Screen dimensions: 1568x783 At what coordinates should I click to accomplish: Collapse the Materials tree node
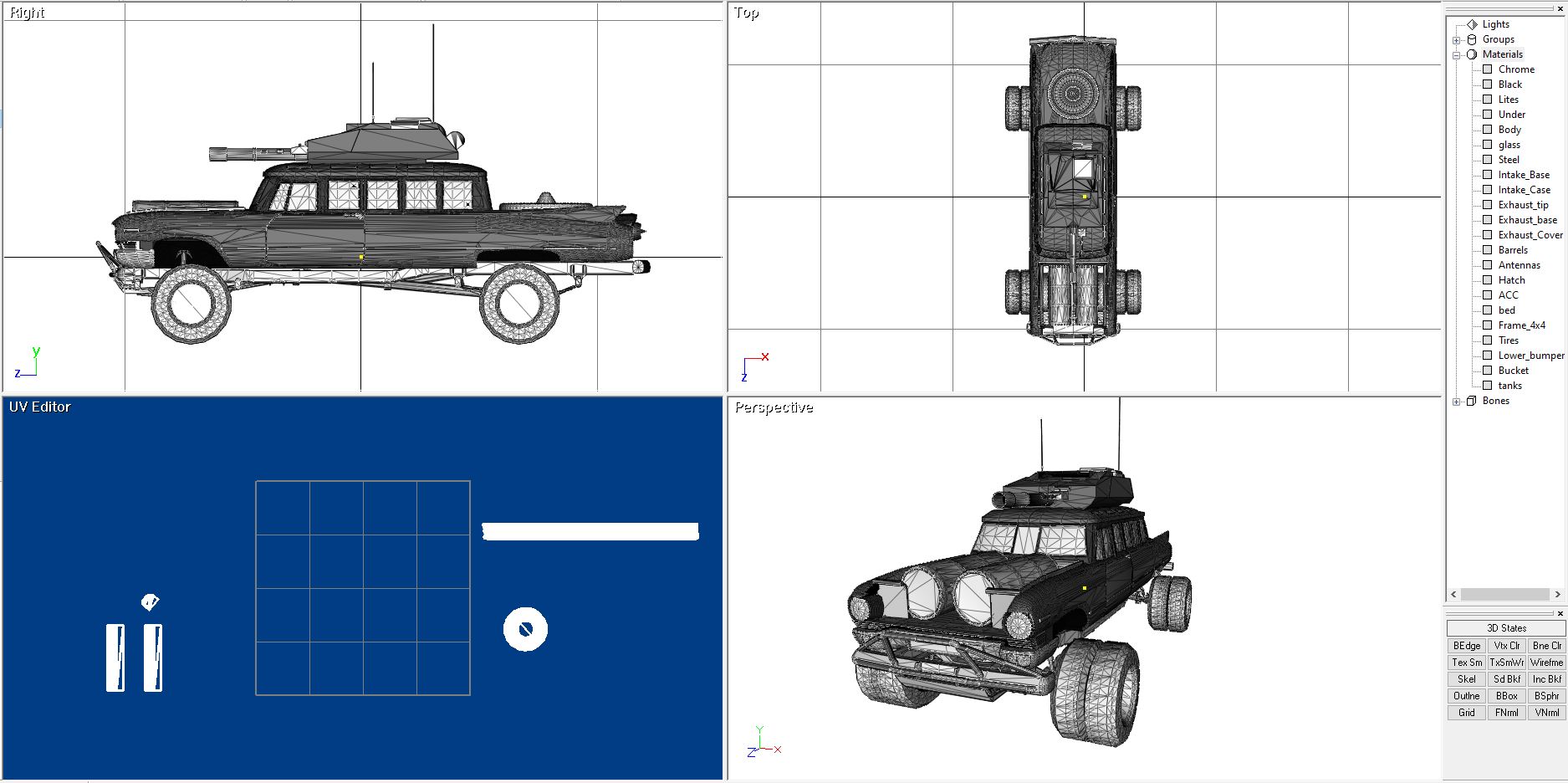tap(1456, 55)
